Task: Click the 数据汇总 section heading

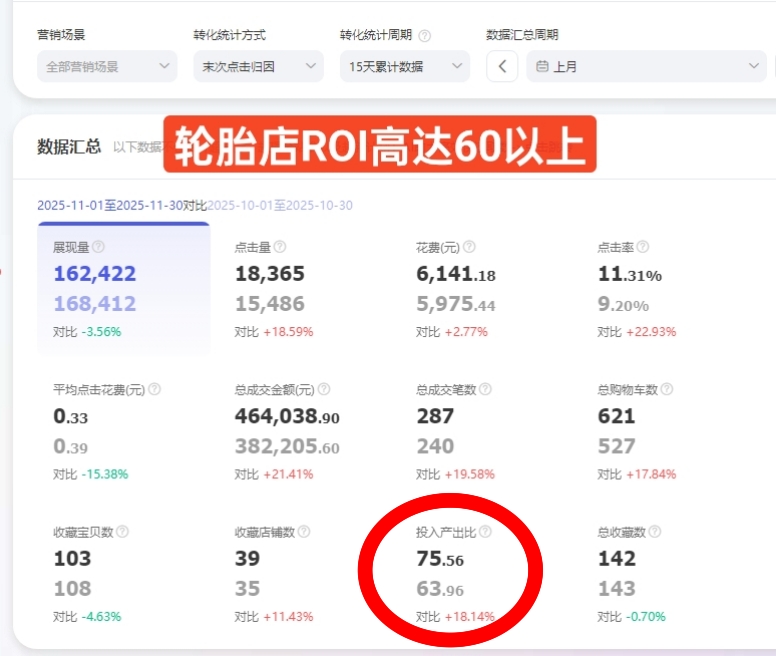Action: click(x=69, y=146)
